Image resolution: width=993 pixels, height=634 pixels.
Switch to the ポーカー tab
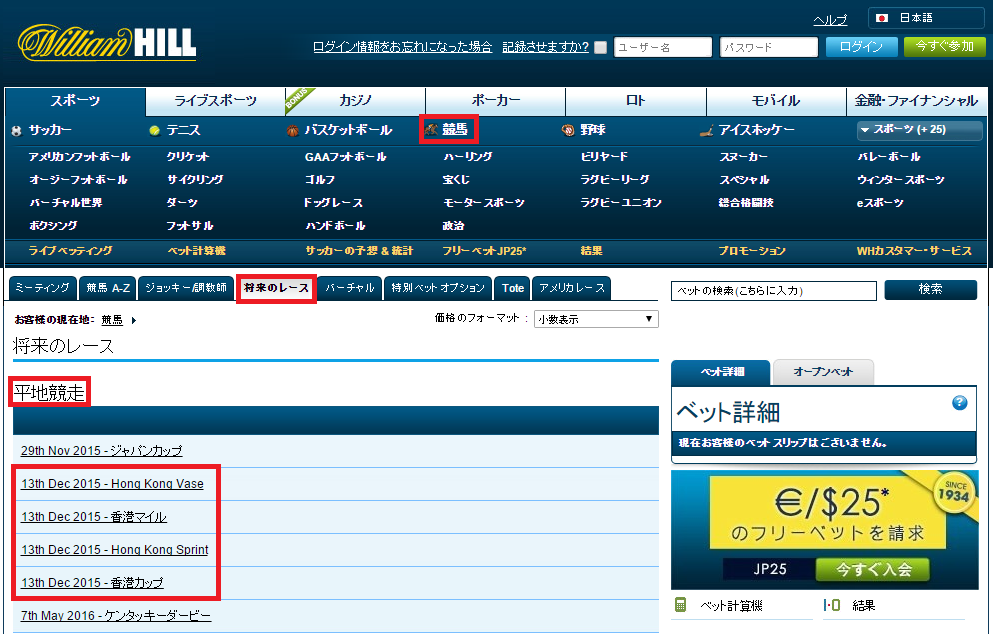(x=496, y=101)
